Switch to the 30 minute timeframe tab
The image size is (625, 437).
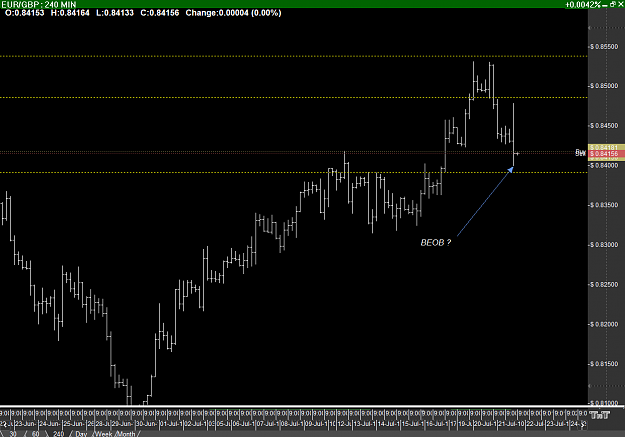coord(13,434)
